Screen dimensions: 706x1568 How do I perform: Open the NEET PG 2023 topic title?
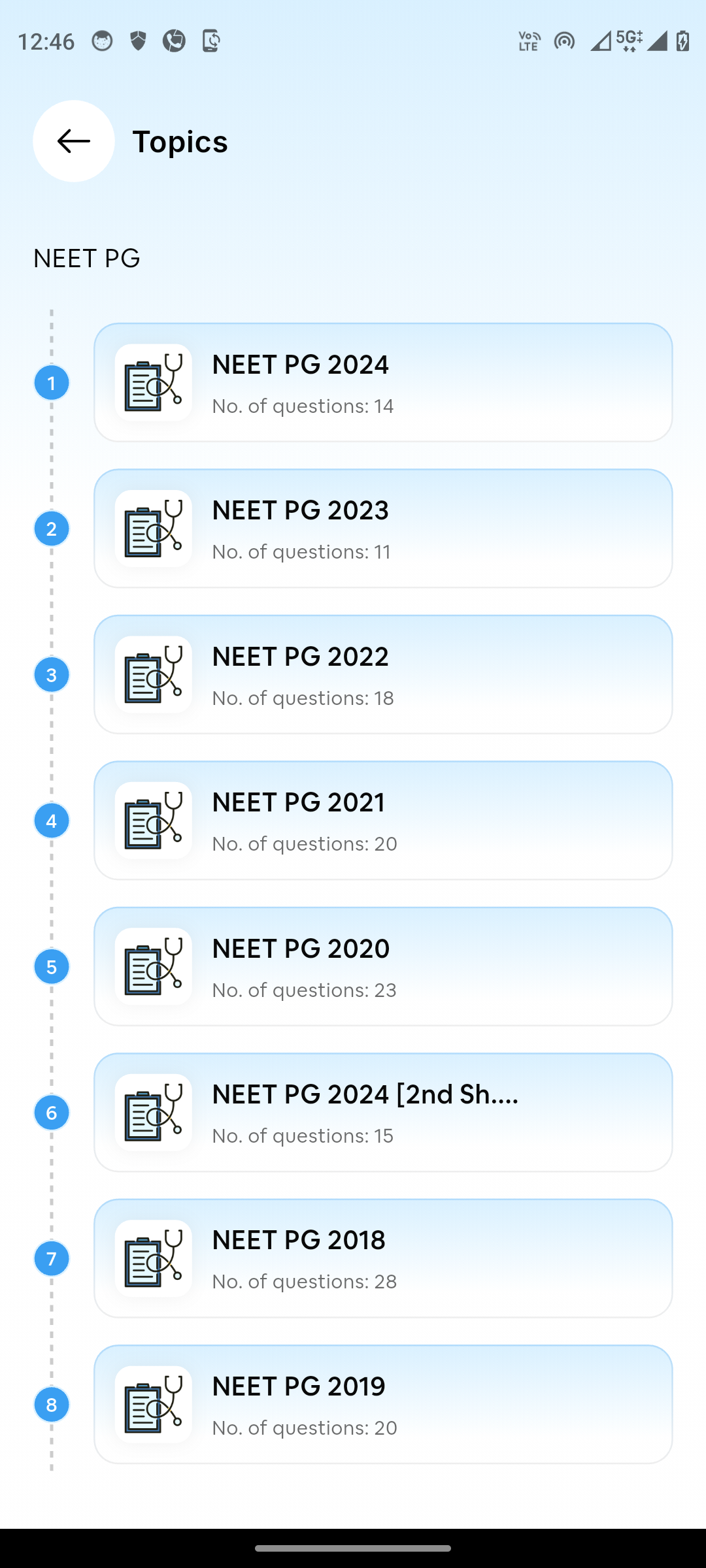(x=301, y=510)
